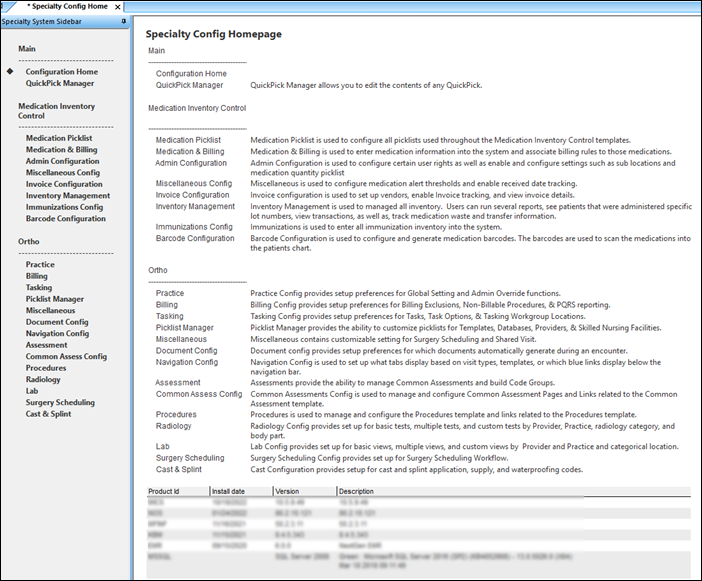Open Lab in the sidebar
Screen dimensions: 702x581
point(32,391)
